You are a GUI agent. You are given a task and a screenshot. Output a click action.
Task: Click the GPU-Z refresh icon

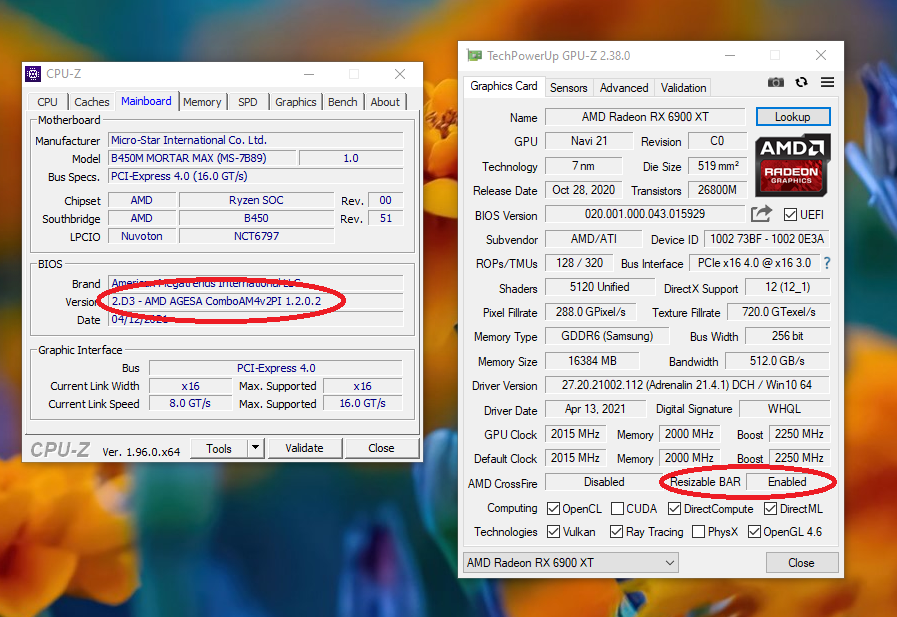coord(801,82)
